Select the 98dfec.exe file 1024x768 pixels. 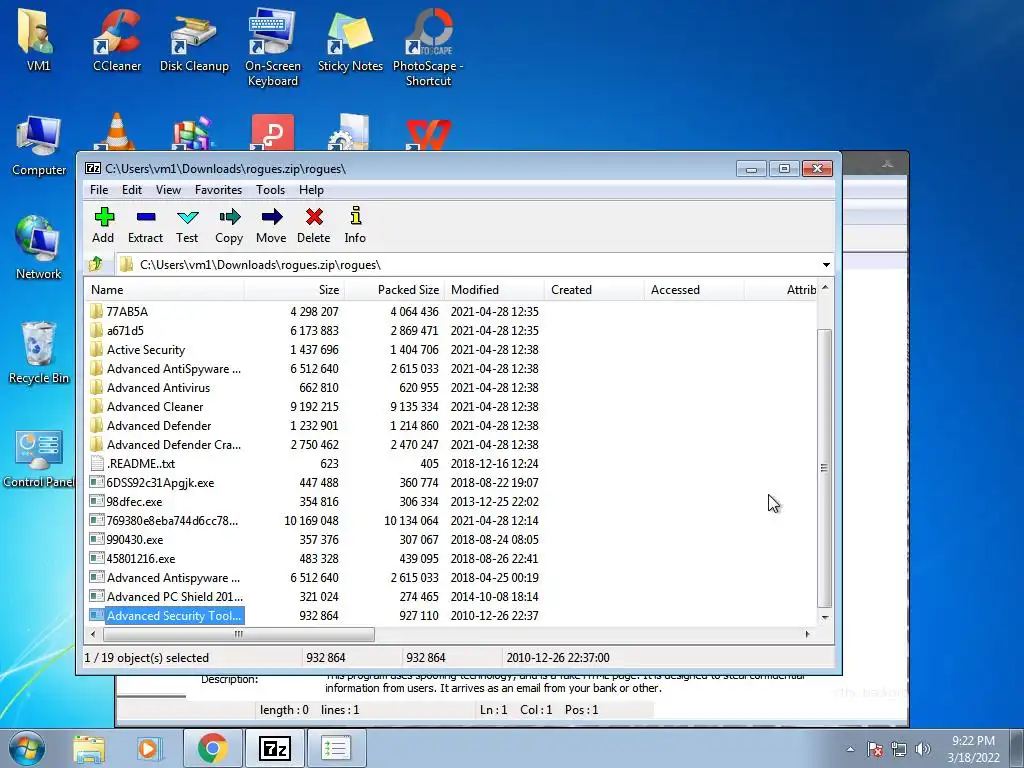click(x=134, y=502)
